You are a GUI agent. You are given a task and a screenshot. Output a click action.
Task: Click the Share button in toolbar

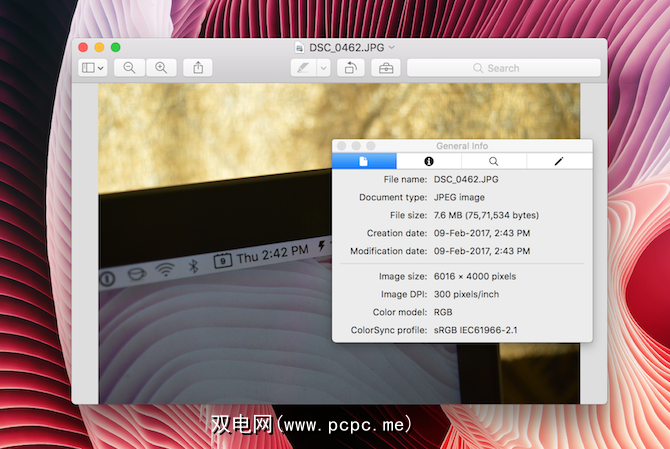point(198,68)
